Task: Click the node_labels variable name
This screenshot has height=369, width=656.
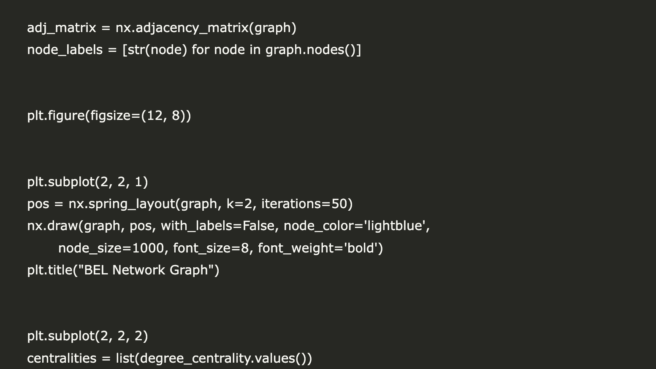Action: (x=65, y=50)
